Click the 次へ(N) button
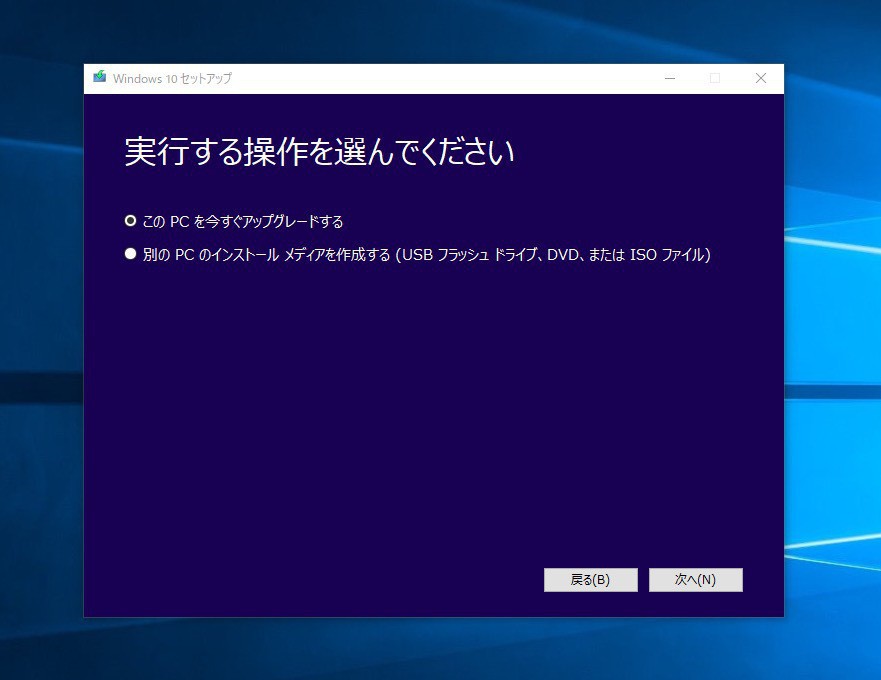 pos(696,579)
